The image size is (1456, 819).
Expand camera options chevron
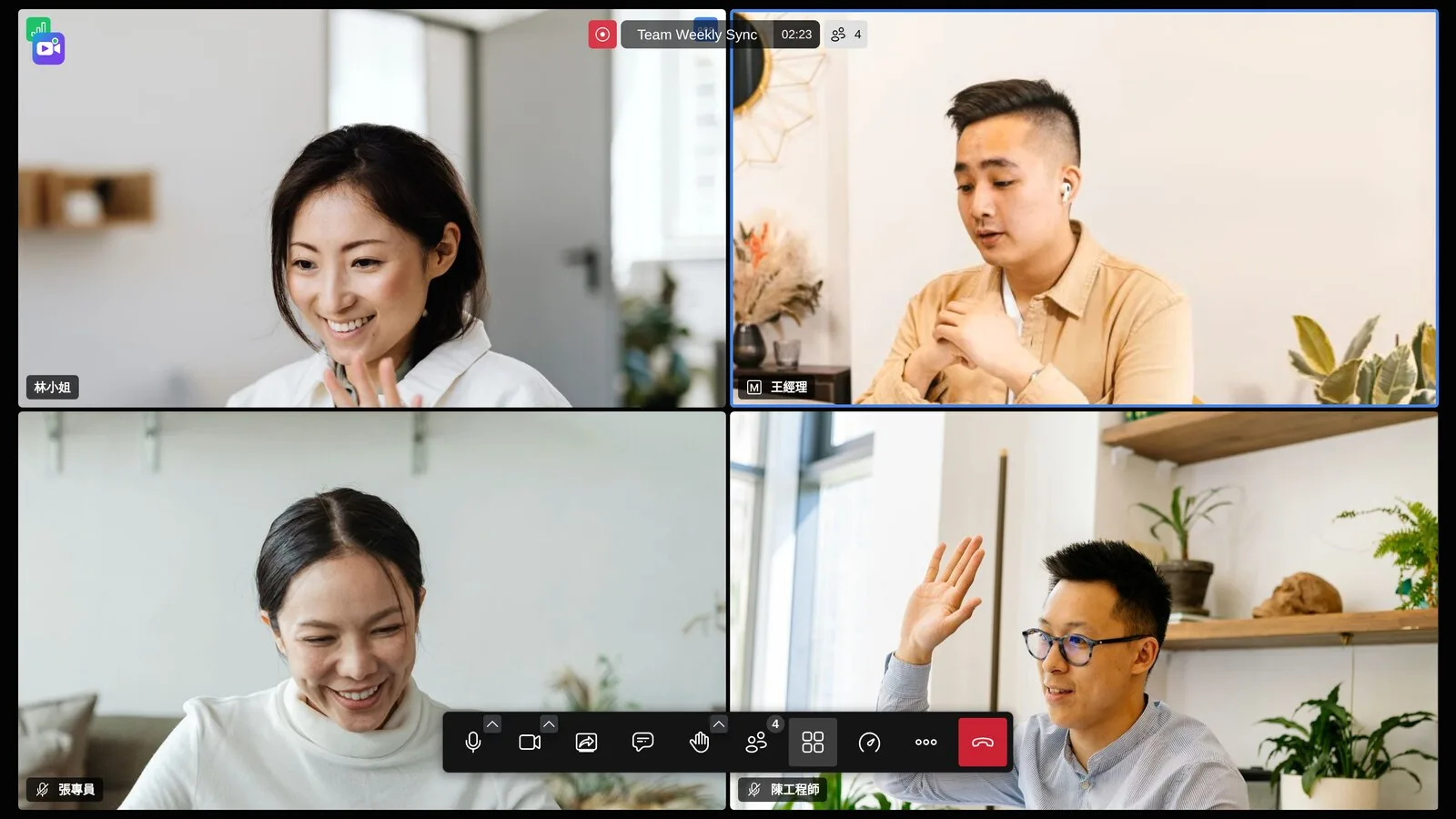549,724
